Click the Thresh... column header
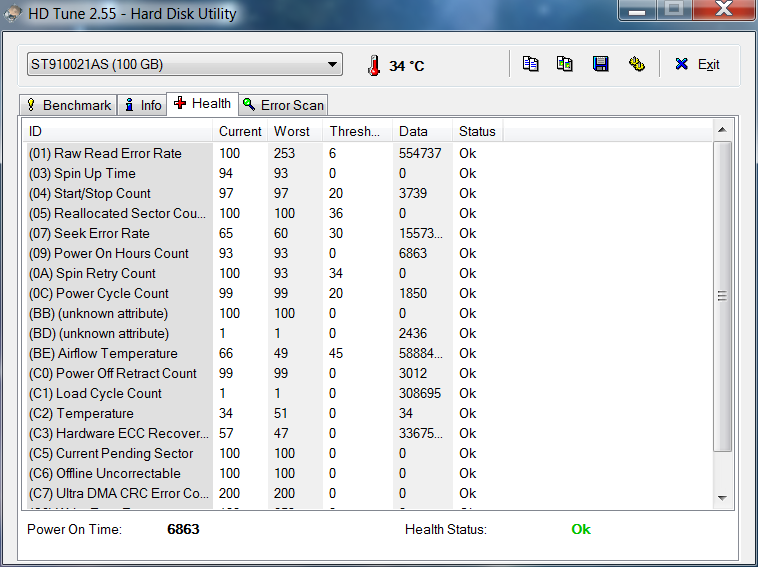Viewport: 758px width, 567px height. pos(357,131)
